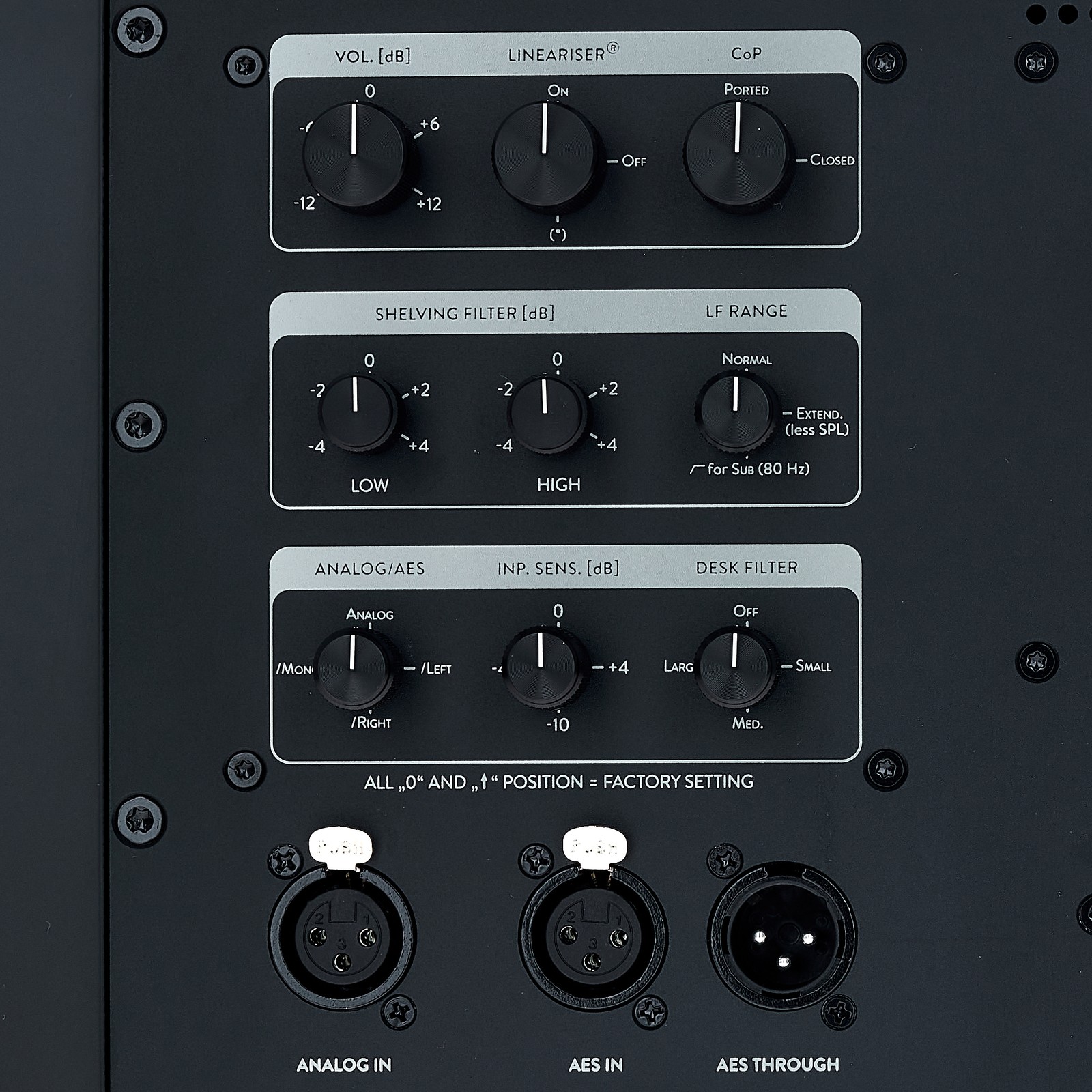Click the AES IN XLR socket
This screenshot has width=1092, height=1092.
(x=592, y=937)
